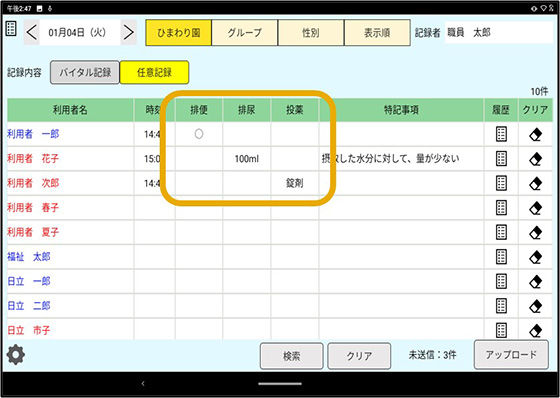560x398 pixels.
Task: Open グループ filter
Action: (245, 33)
